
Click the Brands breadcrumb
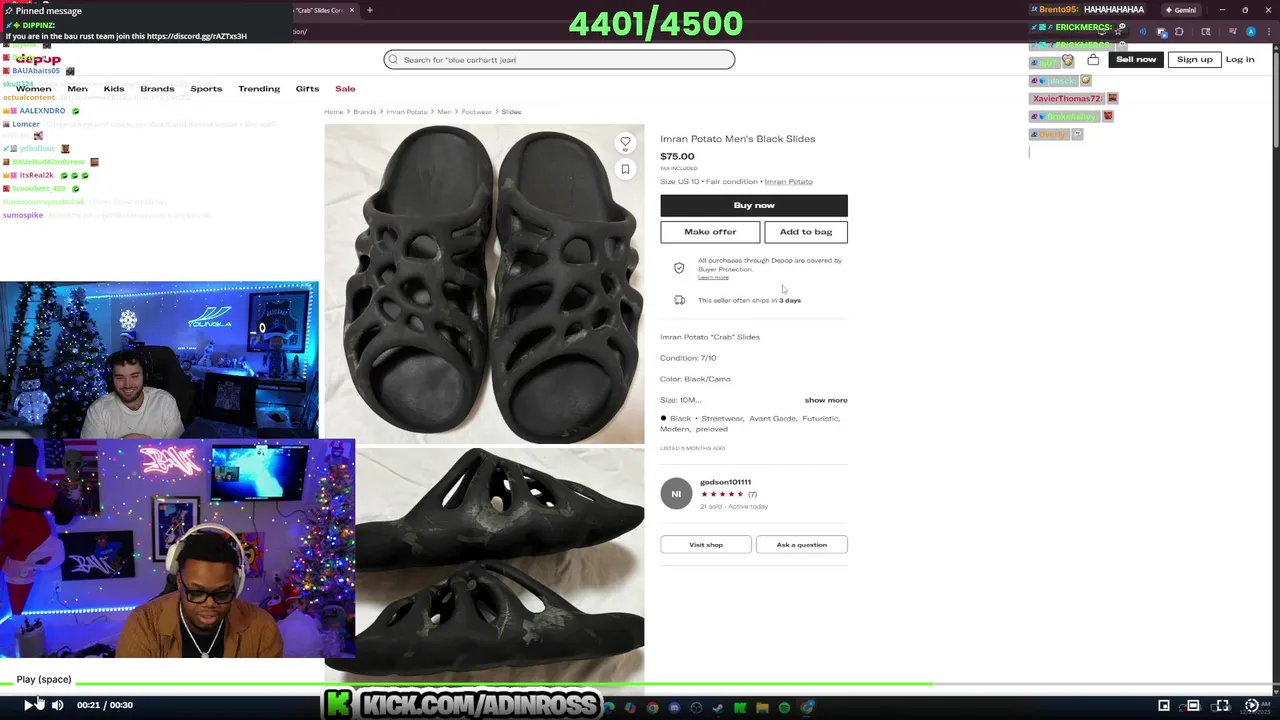(365, 112)
